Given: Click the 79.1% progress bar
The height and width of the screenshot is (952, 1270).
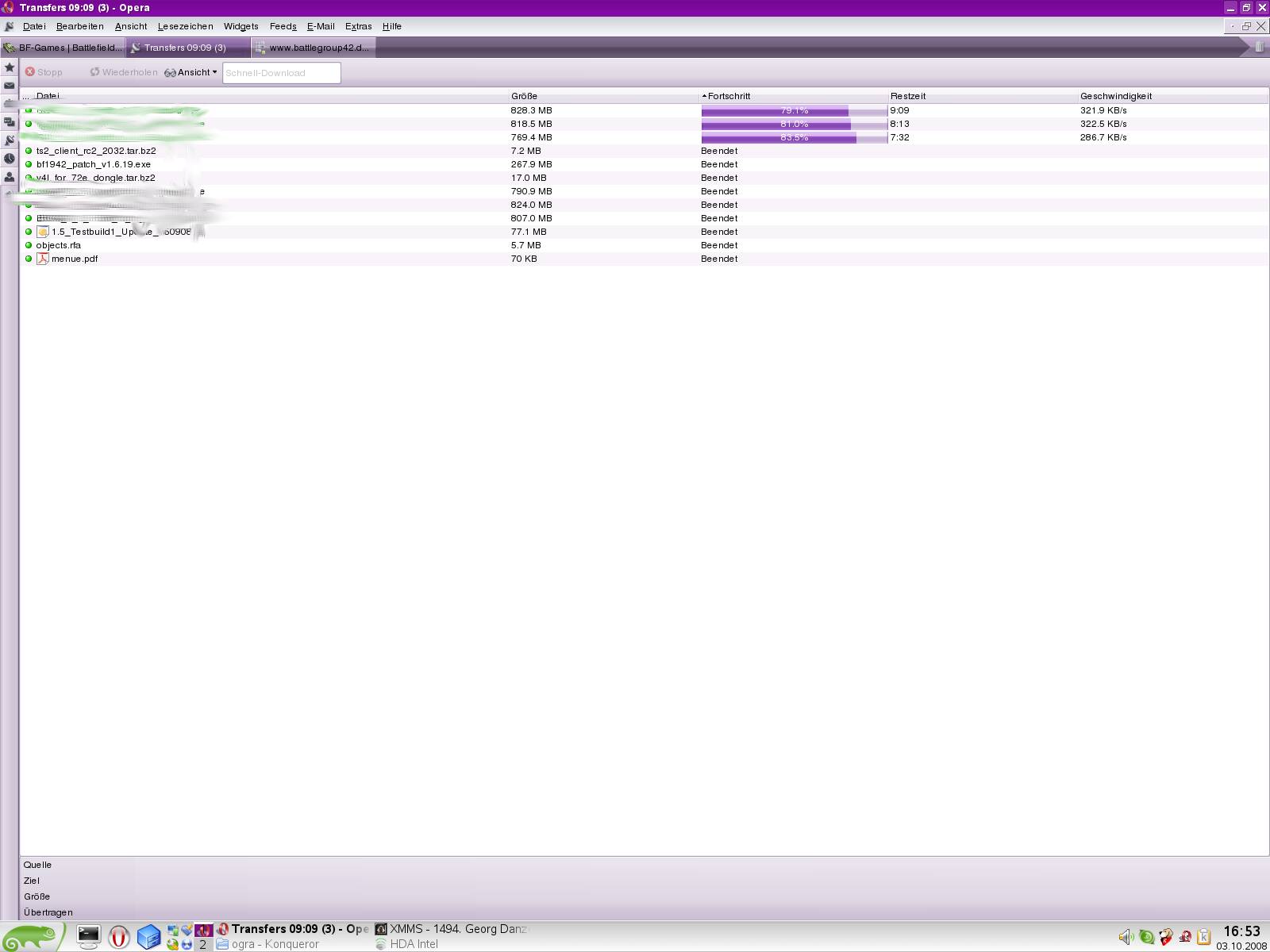Looking at the screenshot, I should (x=794, y=111).
